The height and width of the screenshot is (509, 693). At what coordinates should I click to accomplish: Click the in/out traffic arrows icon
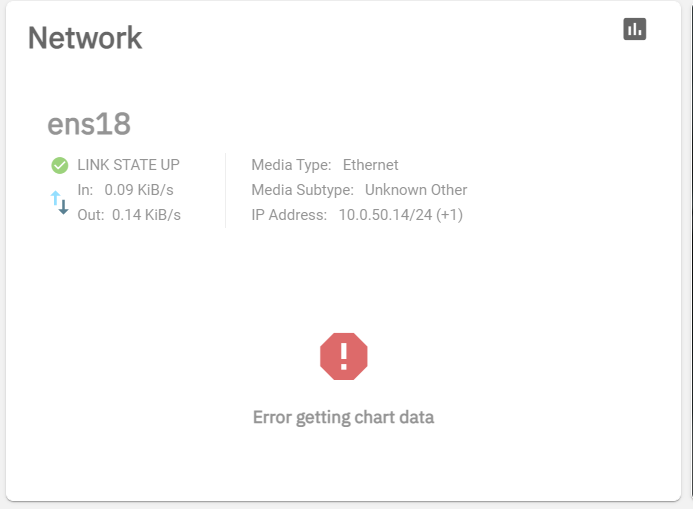click(x=59, y=203)
